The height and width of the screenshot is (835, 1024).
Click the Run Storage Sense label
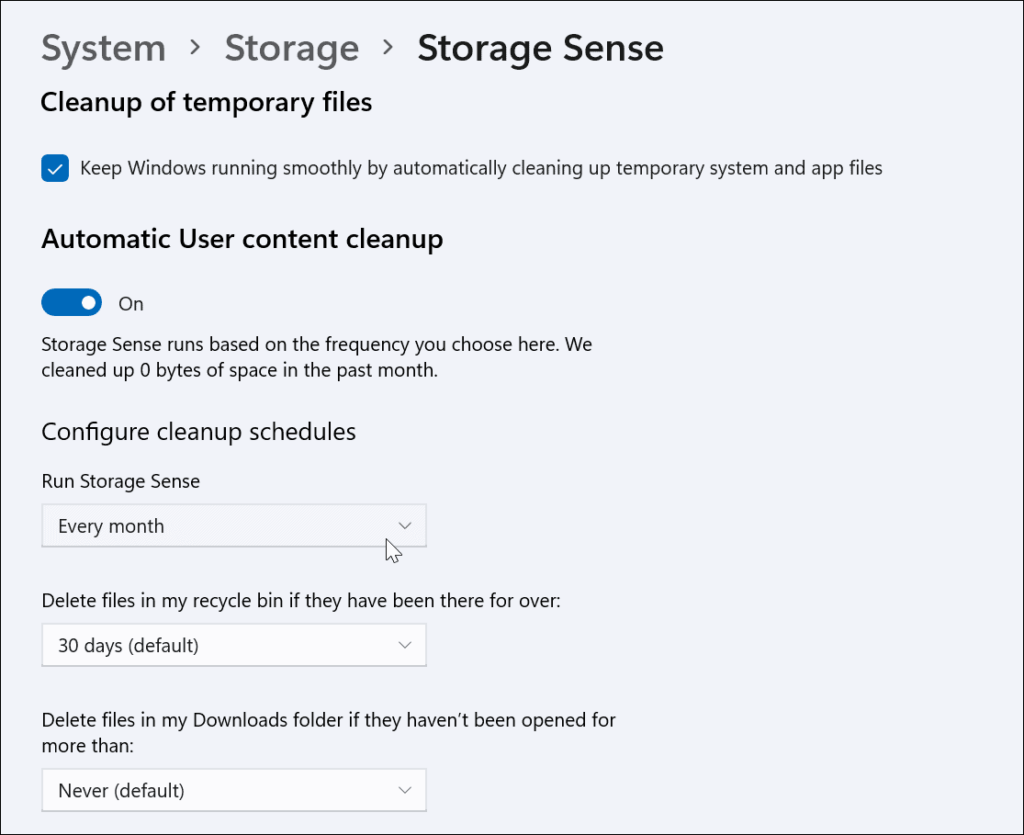tap(120, 481)
